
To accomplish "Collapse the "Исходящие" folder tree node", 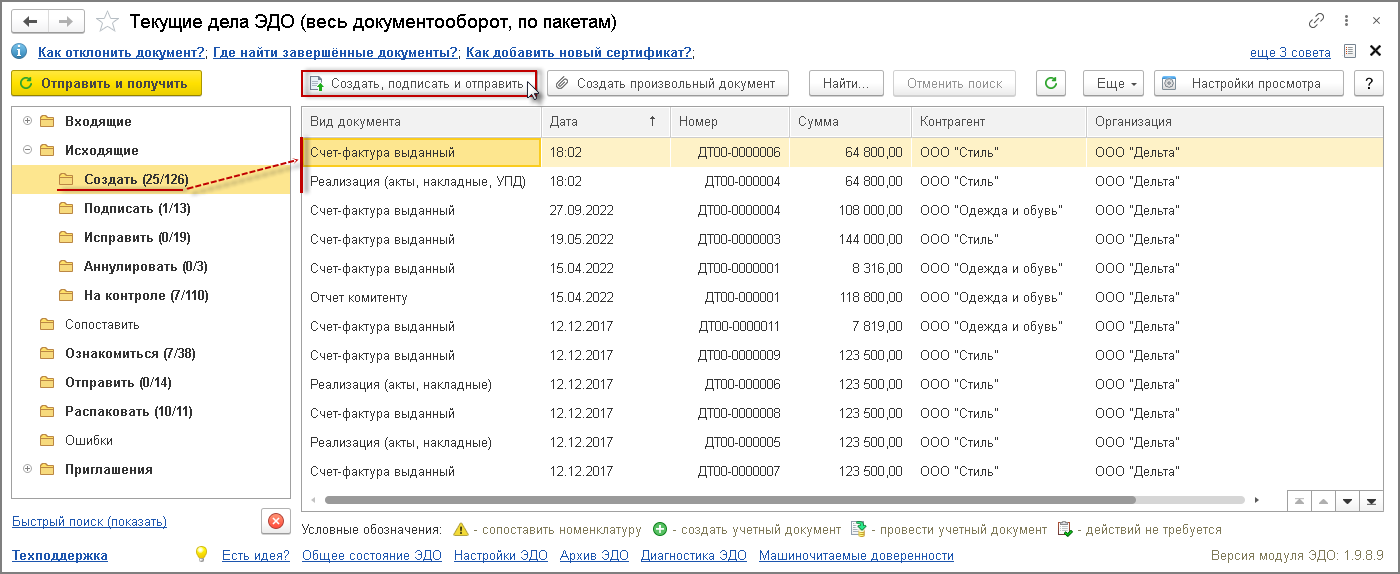I will (x=27, y=150).
